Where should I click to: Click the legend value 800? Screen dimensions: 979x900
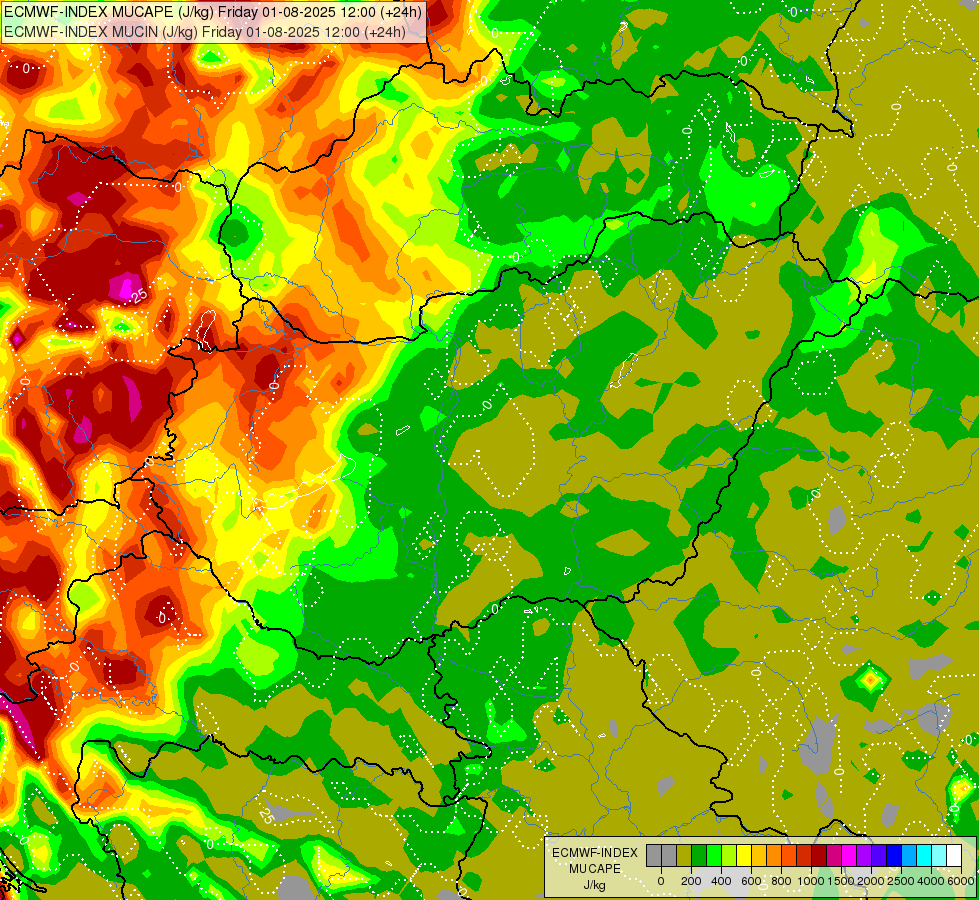click(x=781, y=881)
